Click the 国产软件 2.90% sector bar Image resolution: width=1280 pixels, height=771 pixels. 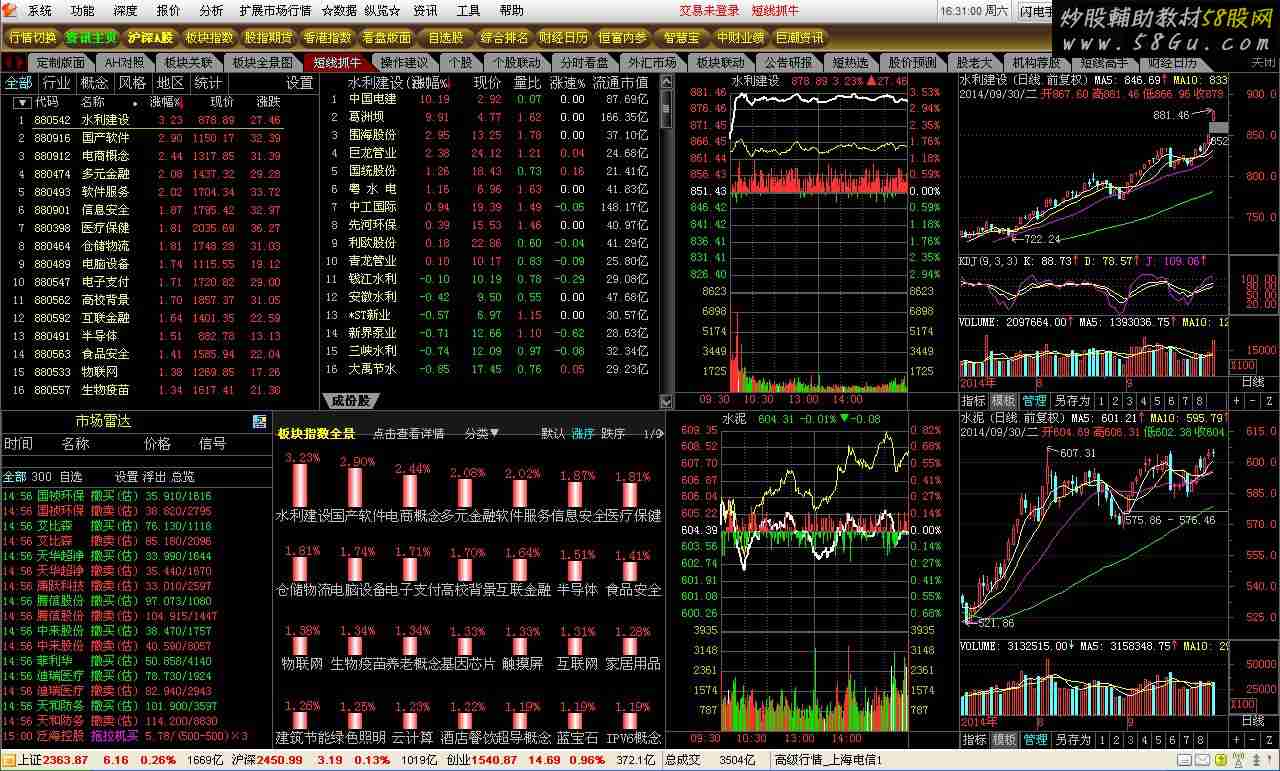point(356,487)
